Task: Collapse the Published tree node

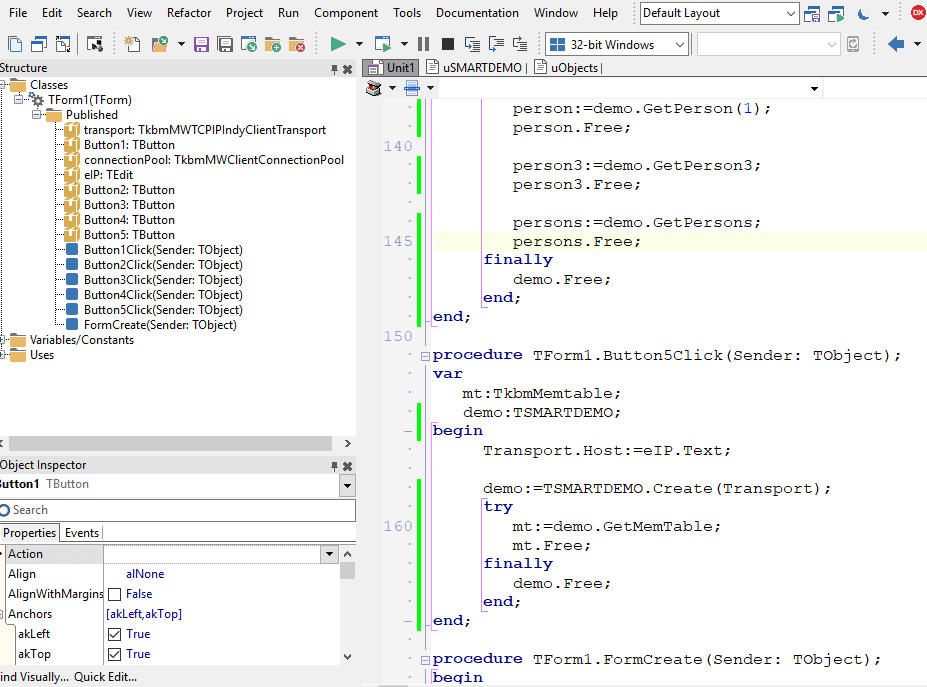Action: [x=38, y=114]
